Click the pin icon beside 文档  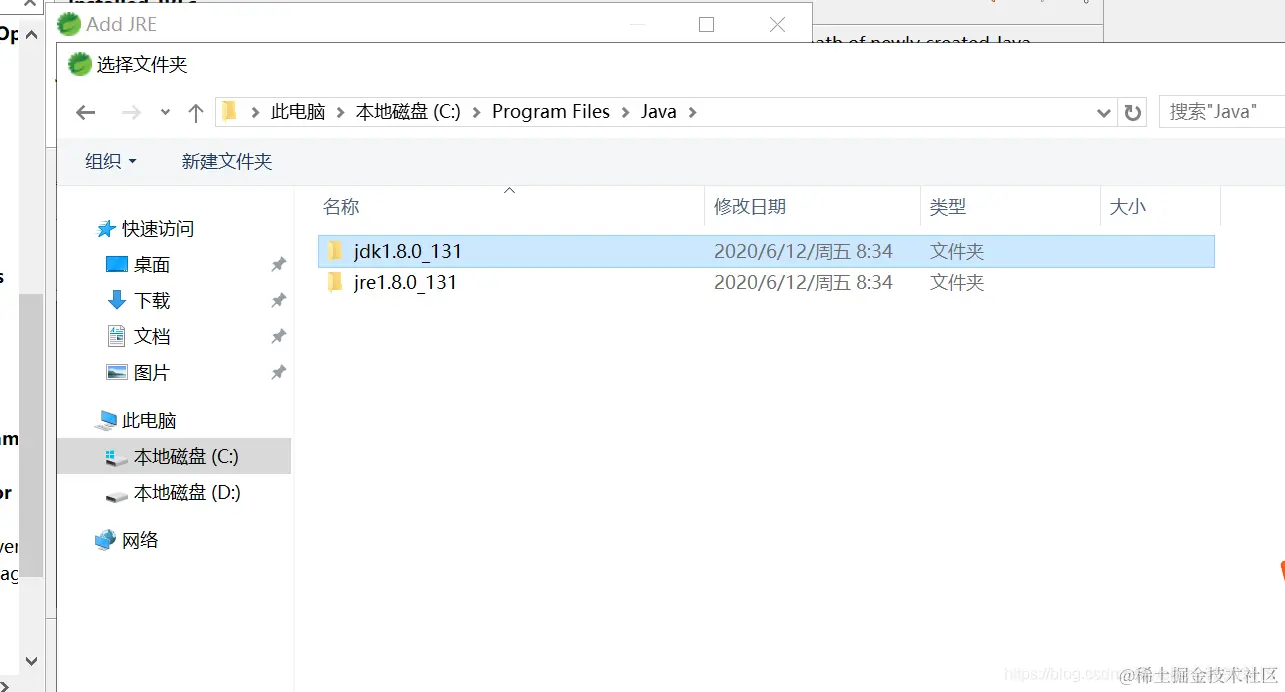pos(279,337)
